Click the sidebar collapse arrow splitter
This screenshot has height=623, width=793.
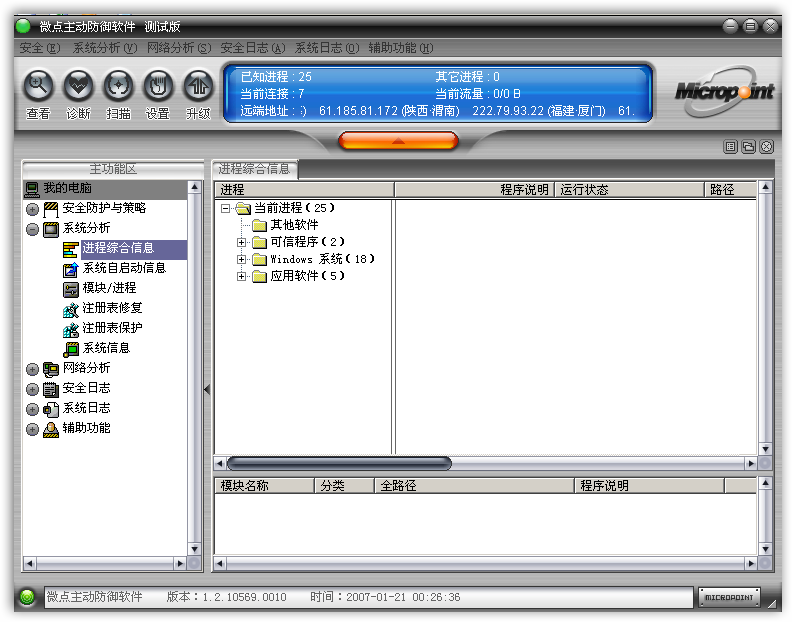(207, 389)
